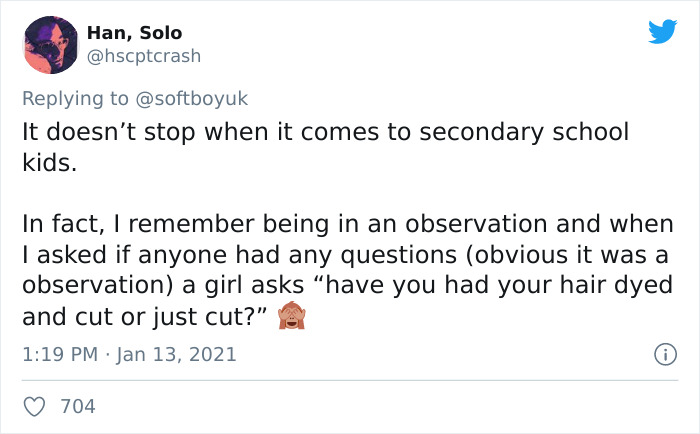Screen dimensions: 700x434
Task: Click the Jan 13, 2021 date
Action: coord(176,355)
